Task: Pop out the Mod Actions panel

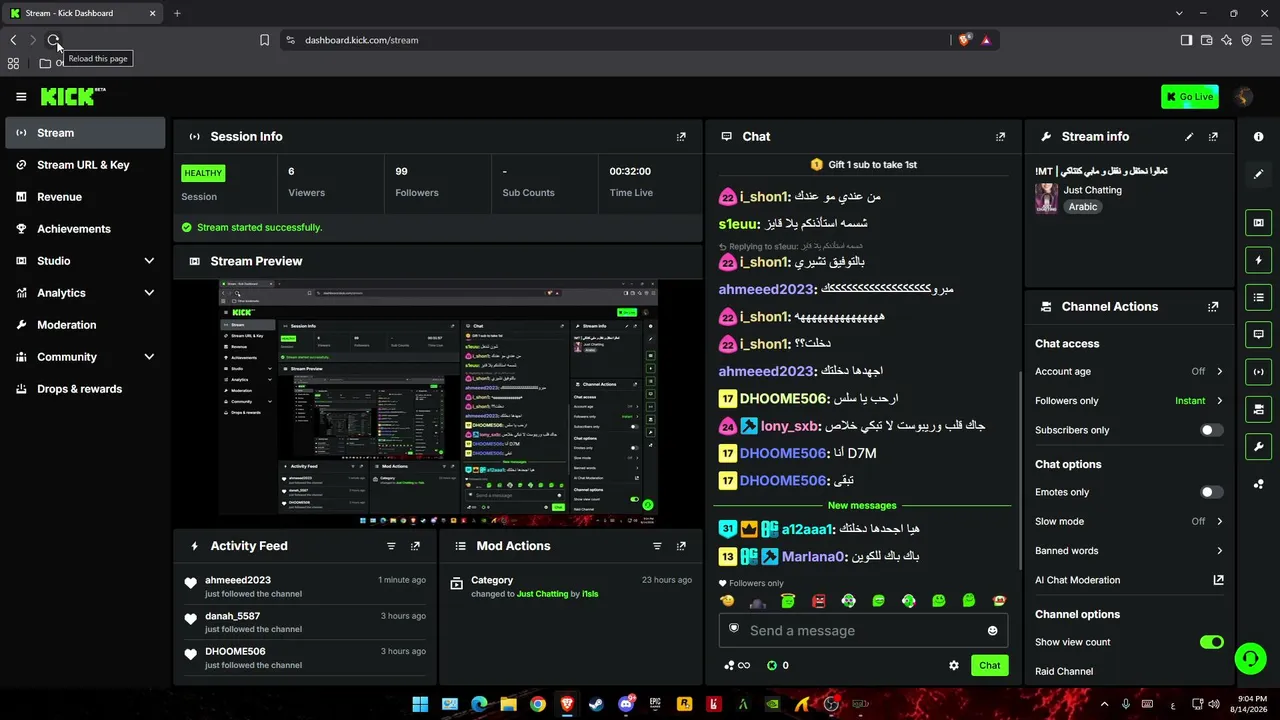Action: coord(681,546)
